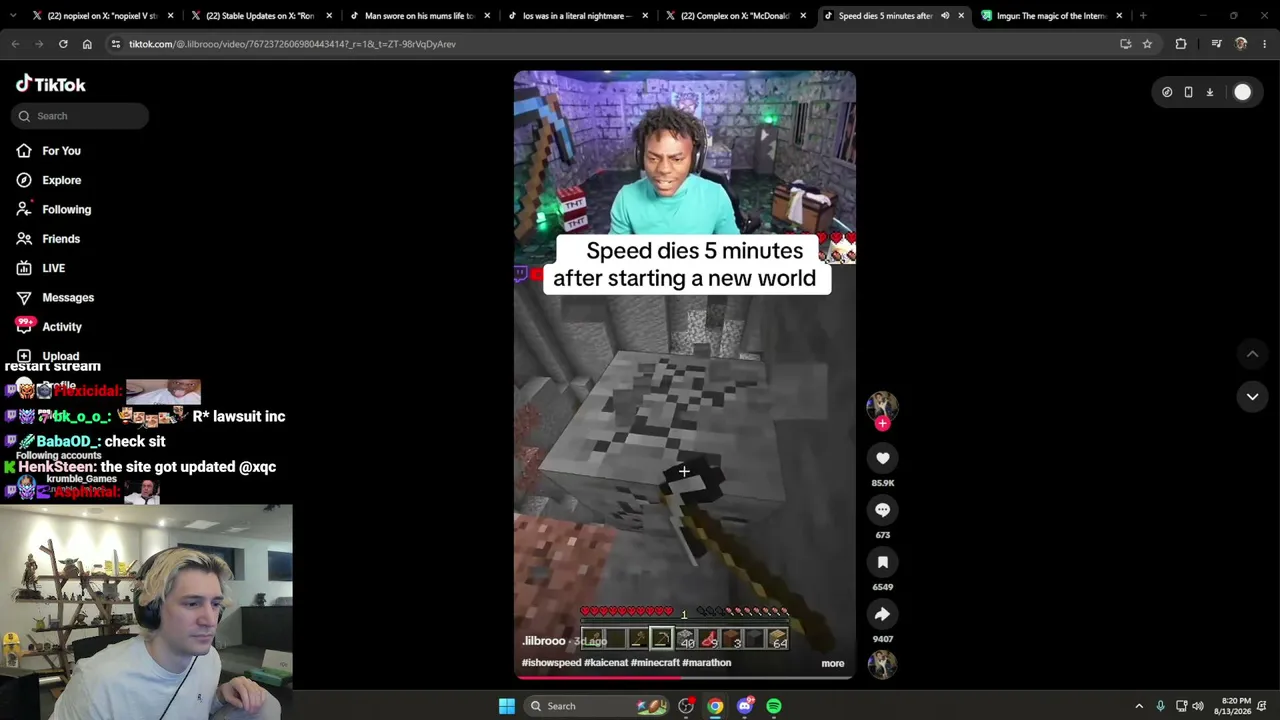Expand the video caption with 'more'
The width and height of the screenshot is (1280, 720).
tap(832, 663)
